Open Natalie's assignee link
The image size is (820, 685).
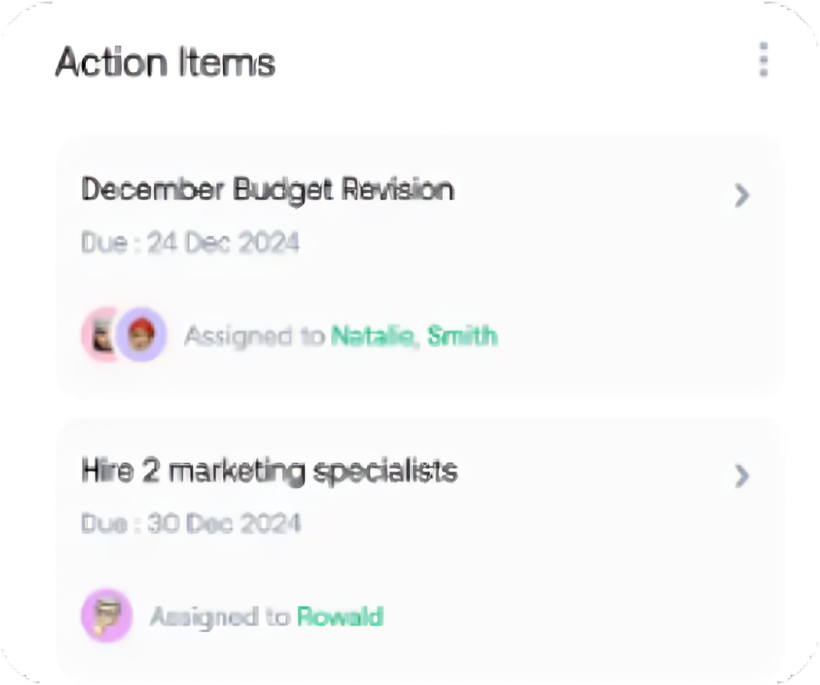click(x=371, y=335)
